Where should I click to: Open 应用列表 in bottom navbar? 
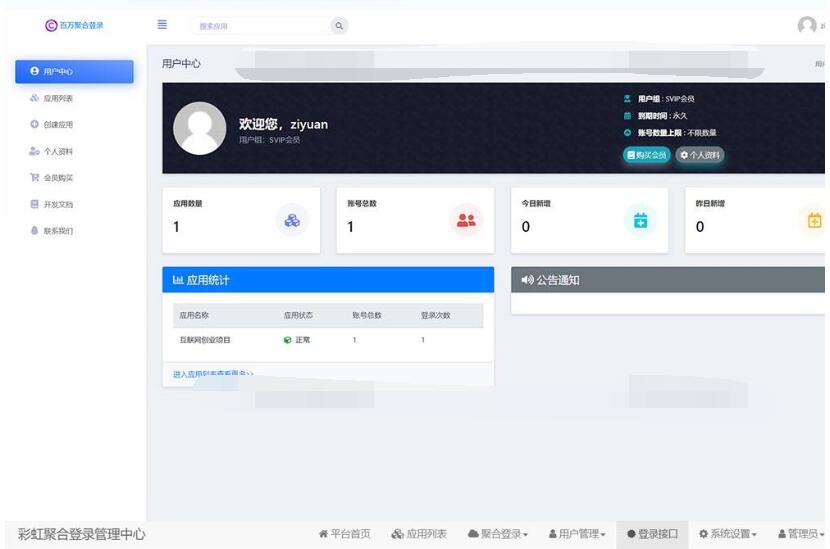(419, 534)
